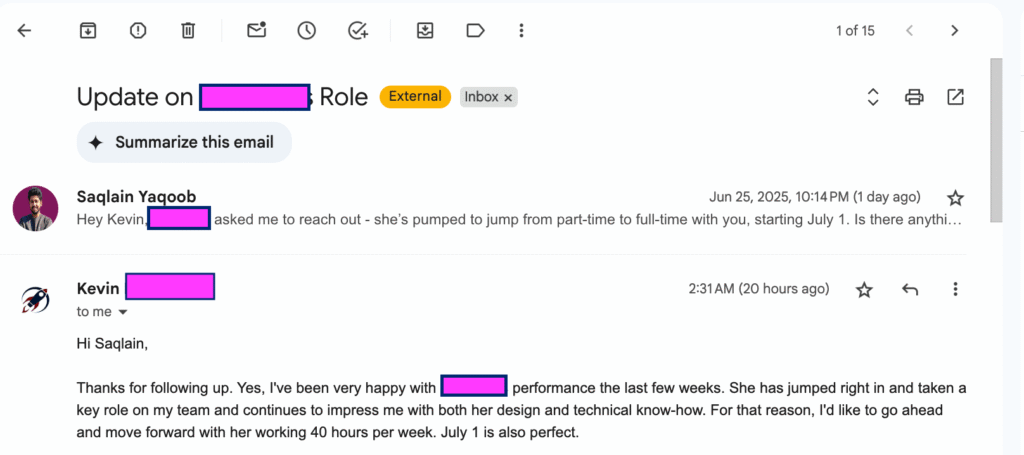Viewport: 1024px width, 455px height.
Task: Go to the next conversation
Action: [x=955, y=30]
